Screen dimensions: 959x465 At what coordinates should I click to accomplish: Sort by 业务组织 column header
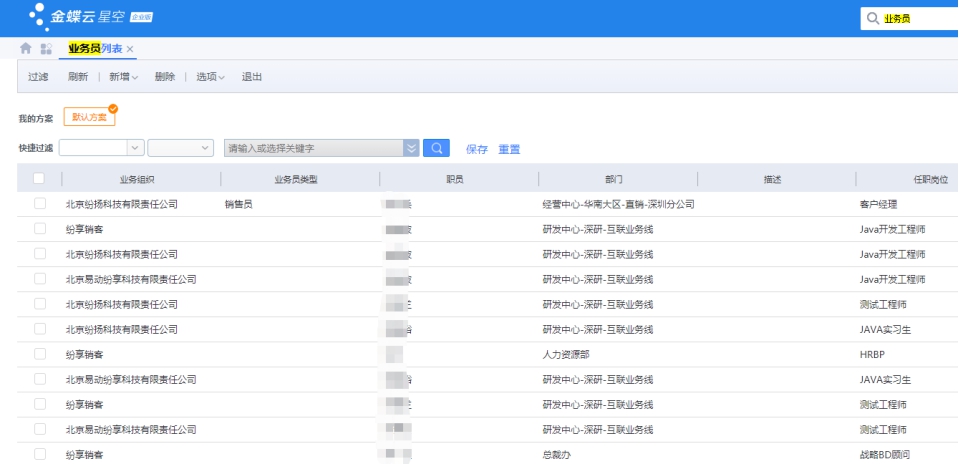pyautogui.click(x=137, y=180)
